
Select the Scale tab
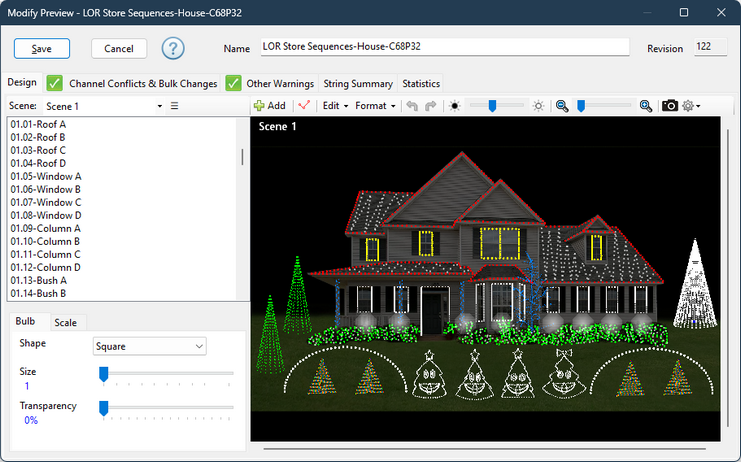point(65,323)
